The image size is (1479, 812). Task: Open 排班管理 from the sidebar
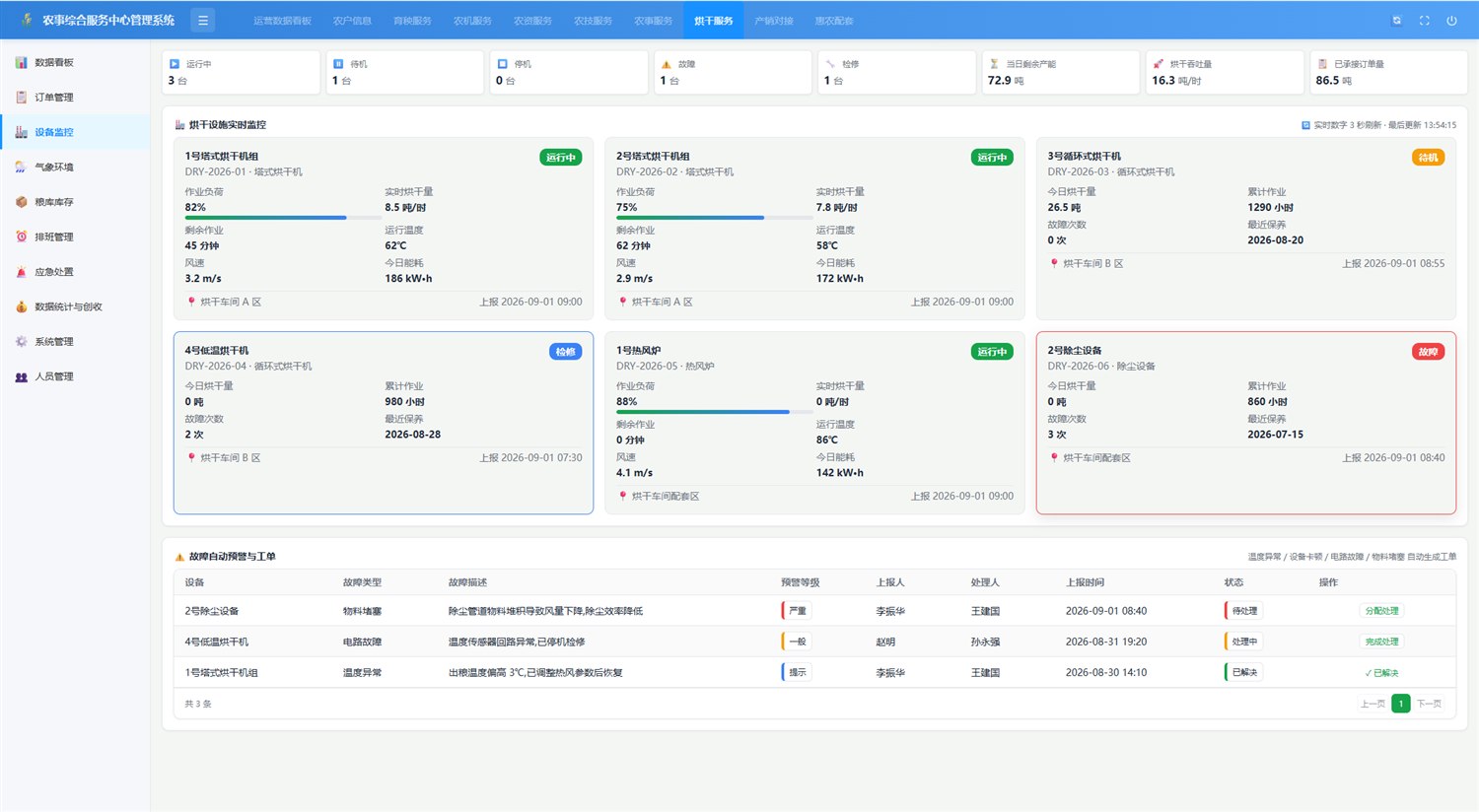click(x=75, y=237)
